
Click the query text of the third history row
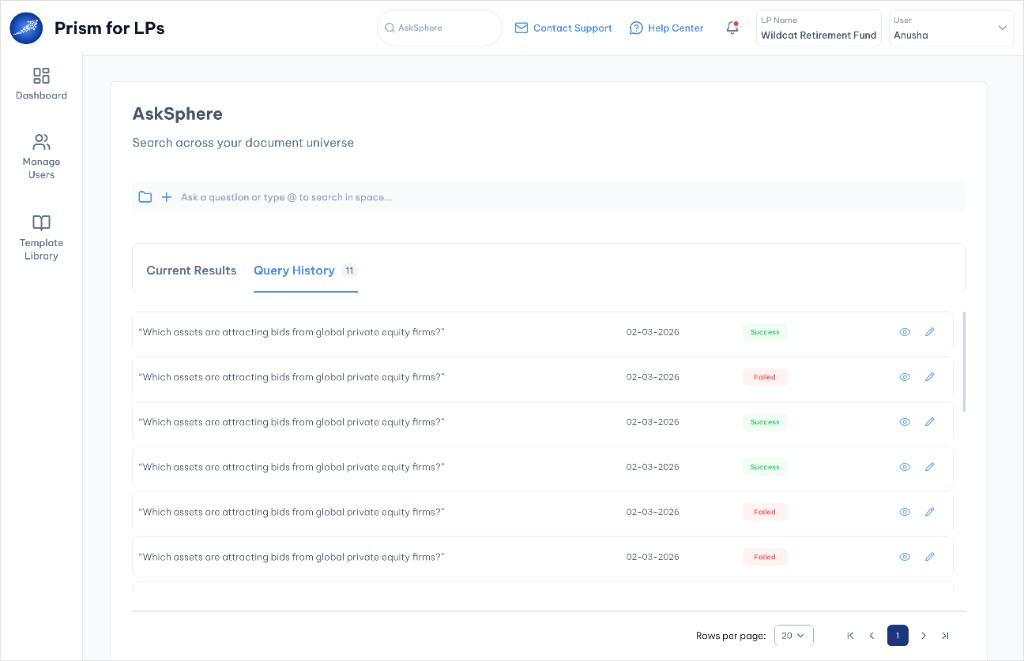click(x=291, y=422)
